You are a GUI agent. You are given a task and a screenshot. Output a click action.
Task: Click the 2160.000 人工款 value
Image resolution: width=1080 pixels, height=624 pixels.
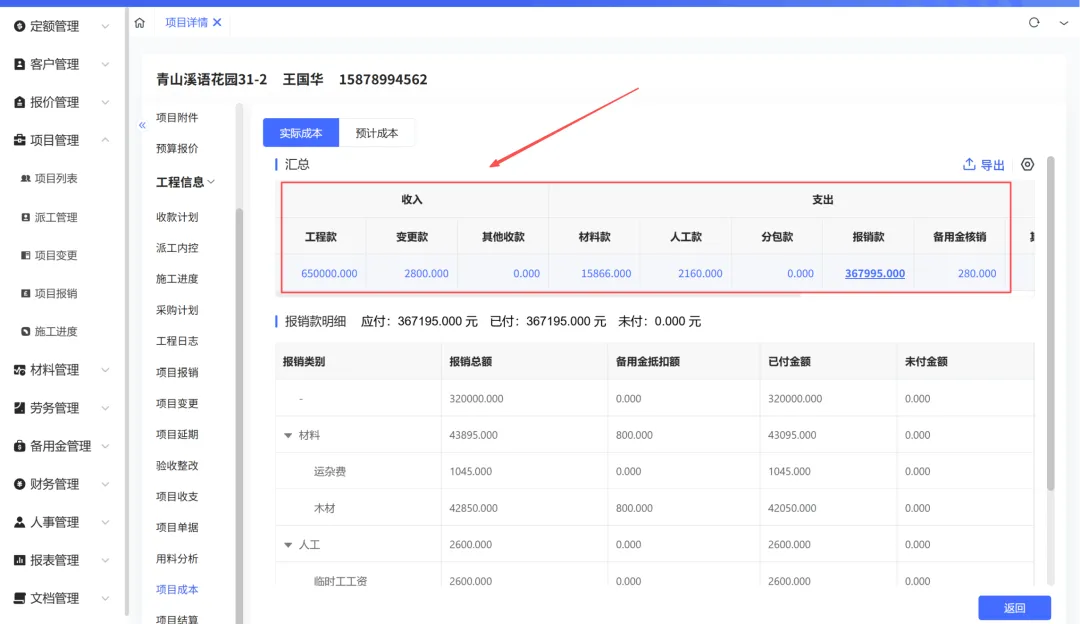tap(700, 273)
